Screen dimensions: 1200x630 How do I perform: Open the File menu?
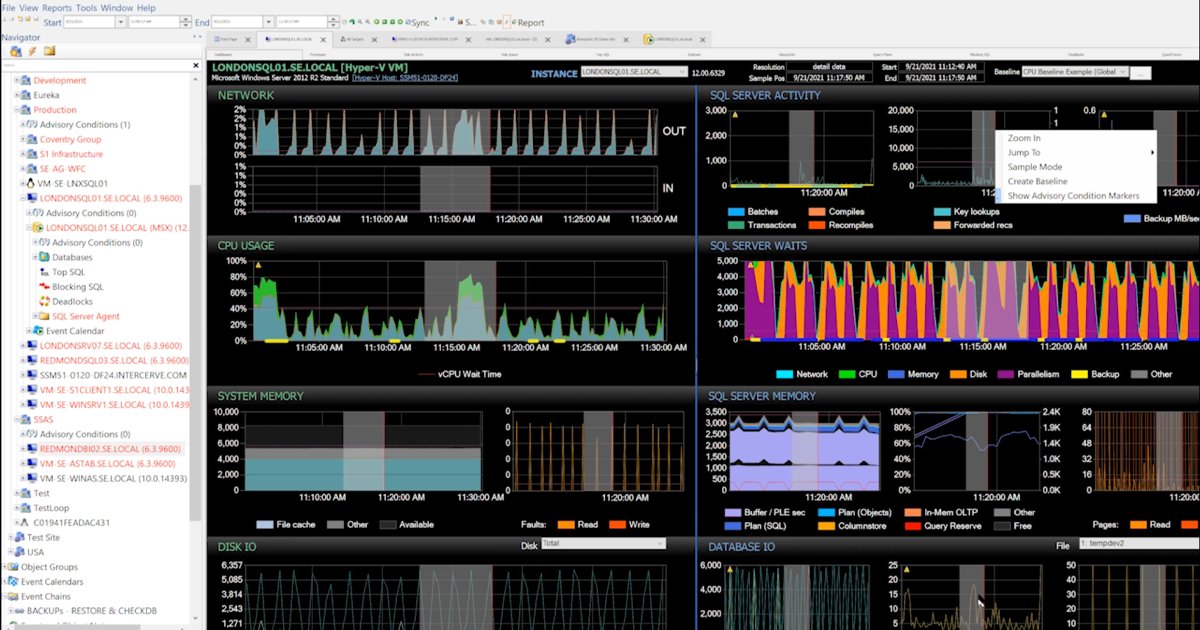[x=8, y=8]
